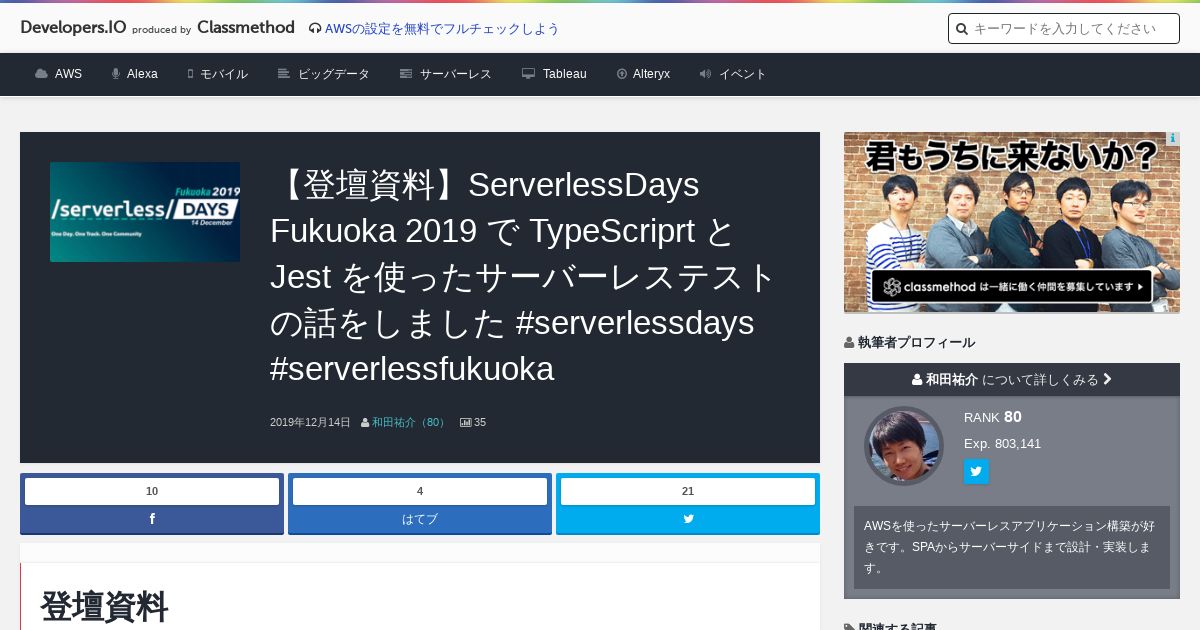Open the AWS category in the navigation bar
1200x630 pixels.
point(68,74)
